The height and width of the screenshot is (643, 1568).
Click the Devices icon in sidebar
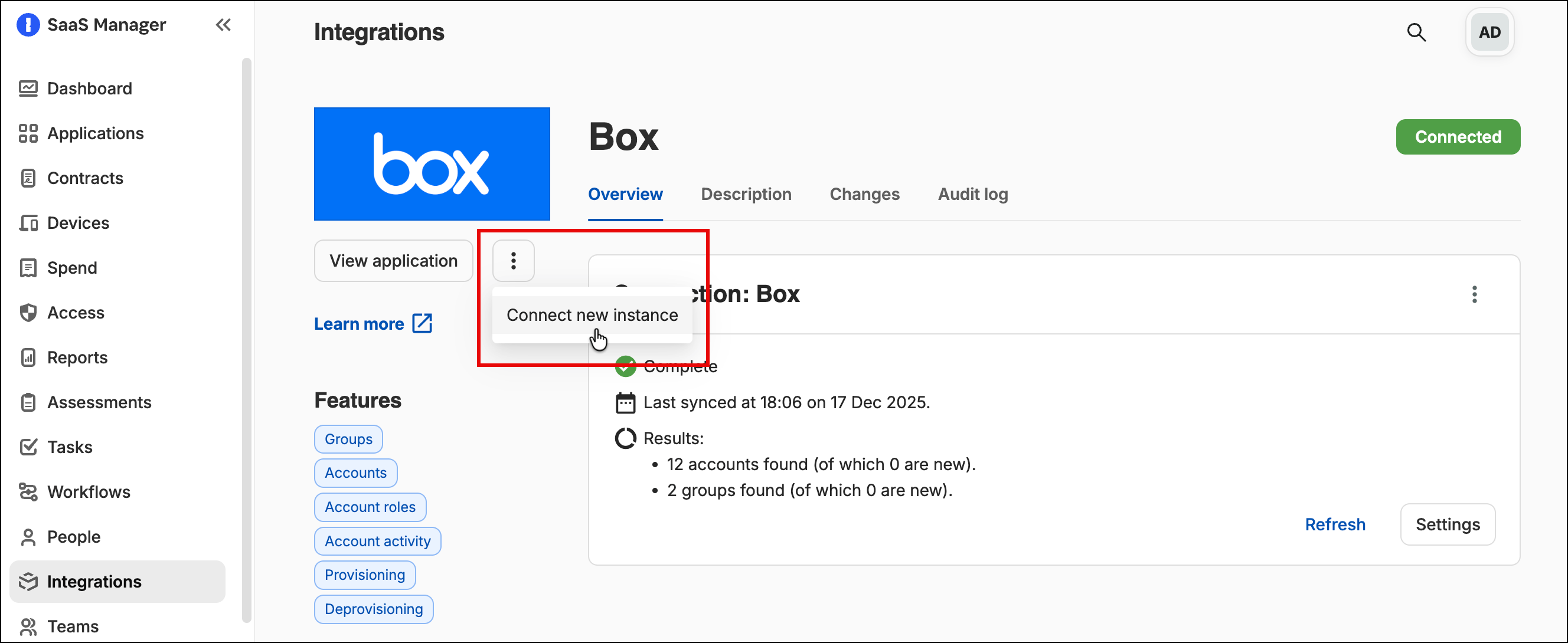(x=28, y=223)
